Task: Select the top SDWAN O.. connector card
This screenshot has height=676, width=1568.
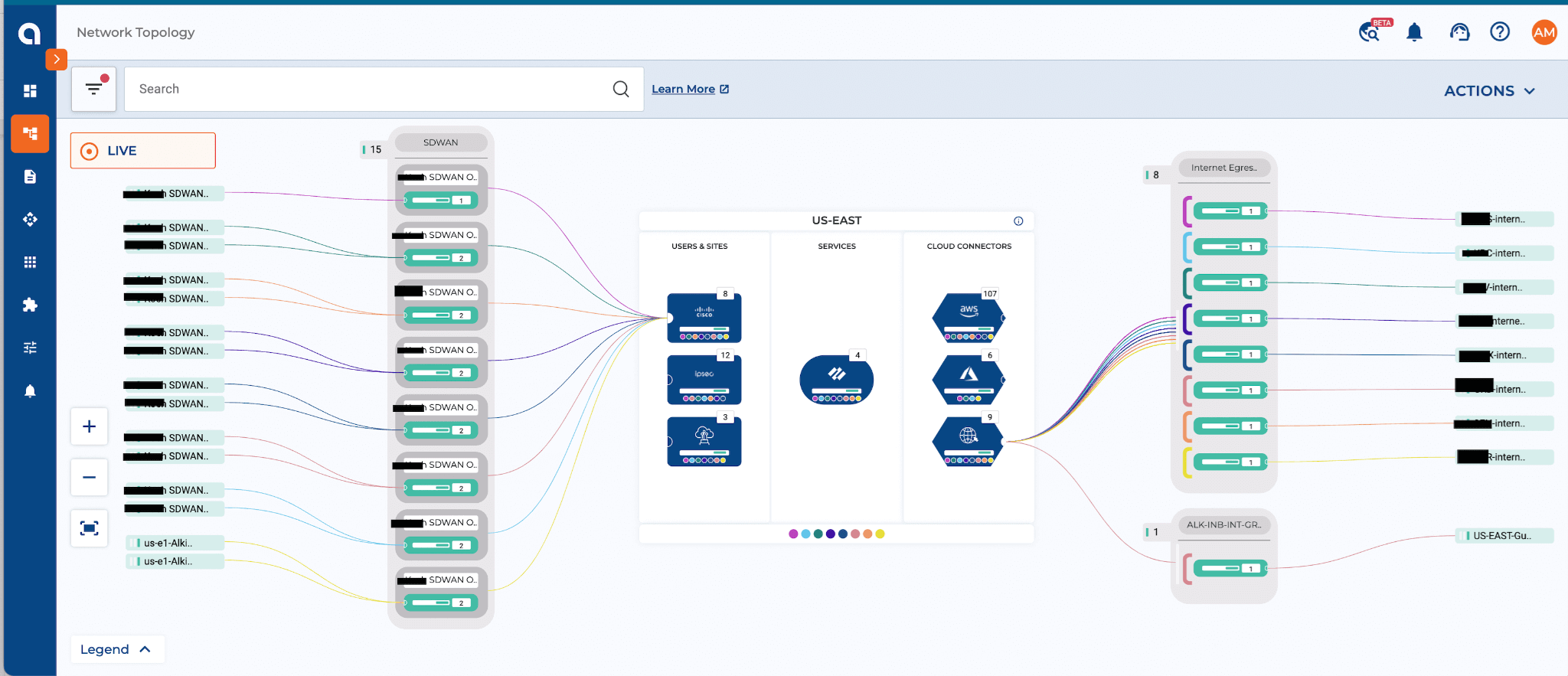Action: pyautogui.click(x=441, y=189)
